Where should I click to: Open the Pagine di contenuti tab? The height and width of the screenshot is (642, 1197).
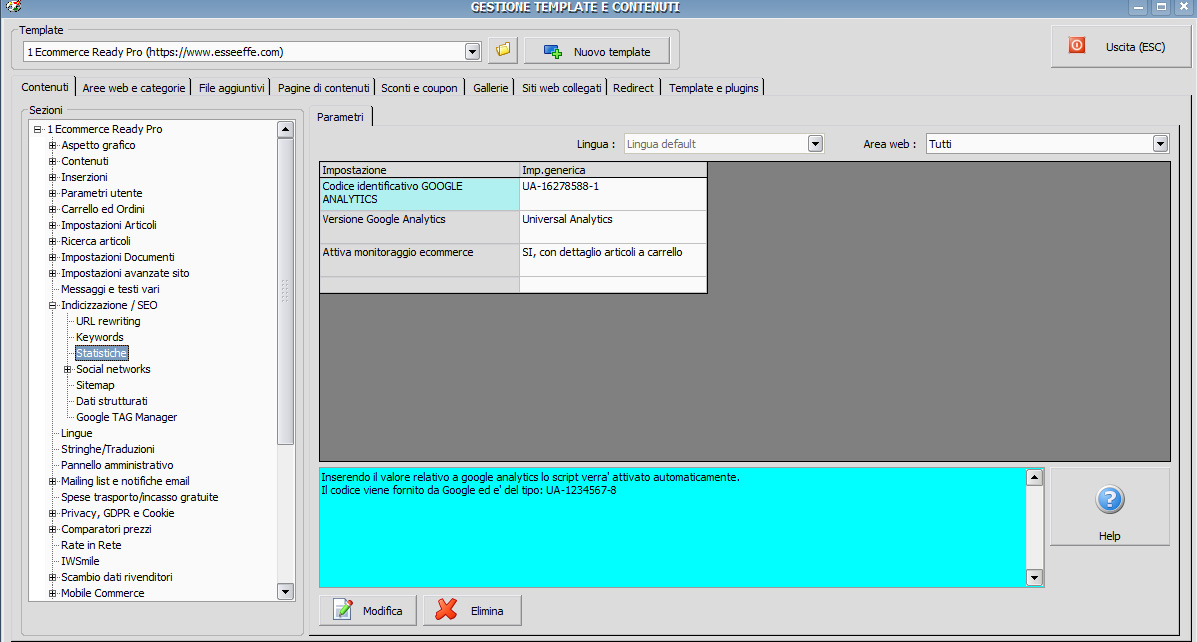coord(324,88)
